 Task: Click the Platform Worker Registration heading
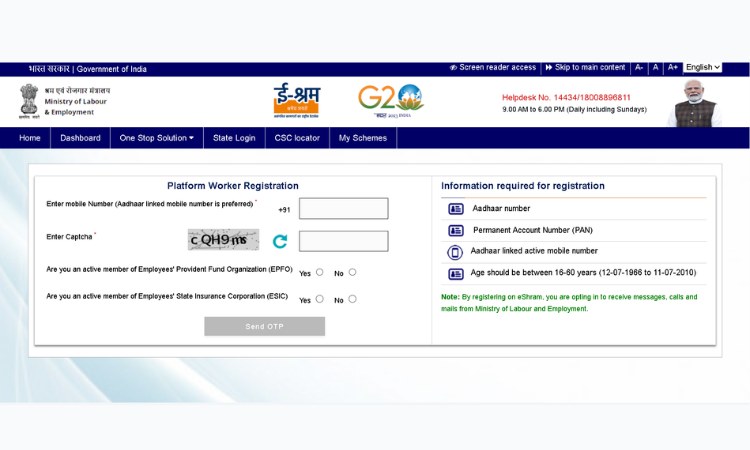pyautogui.click(x=232, y=186)
